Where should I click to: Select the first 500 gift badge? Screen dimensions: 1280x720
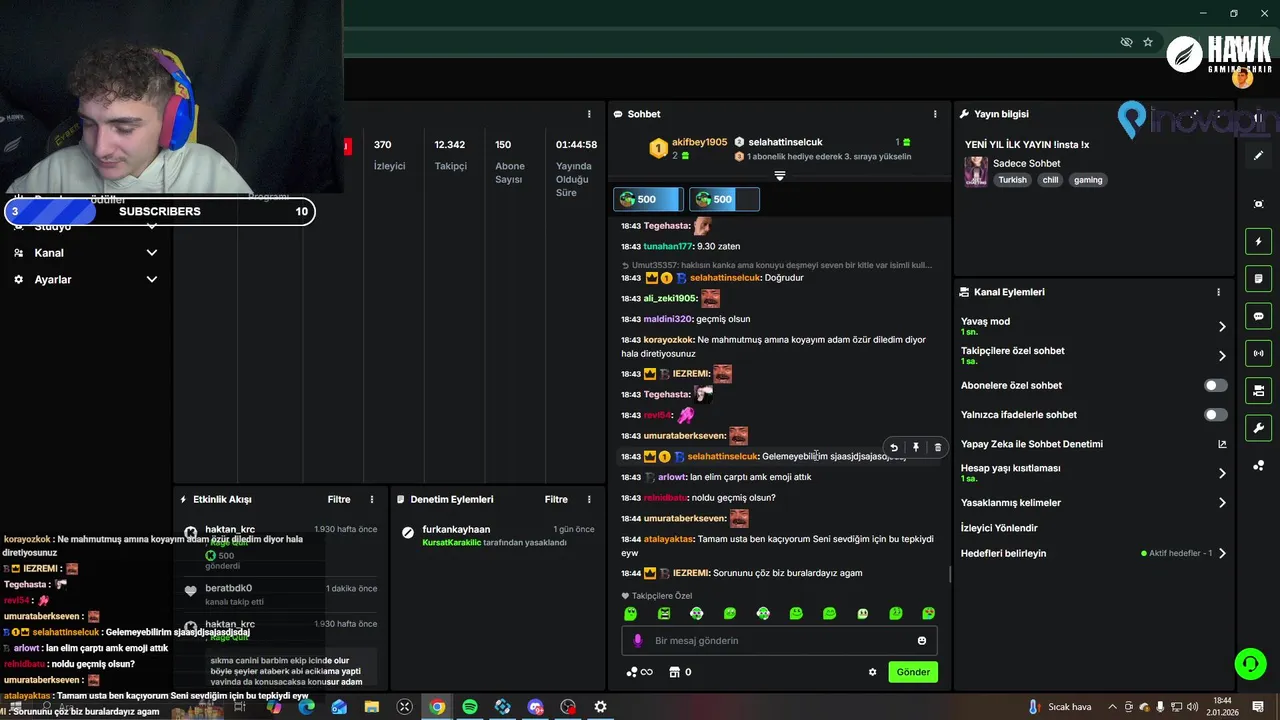tap(647, 199)
